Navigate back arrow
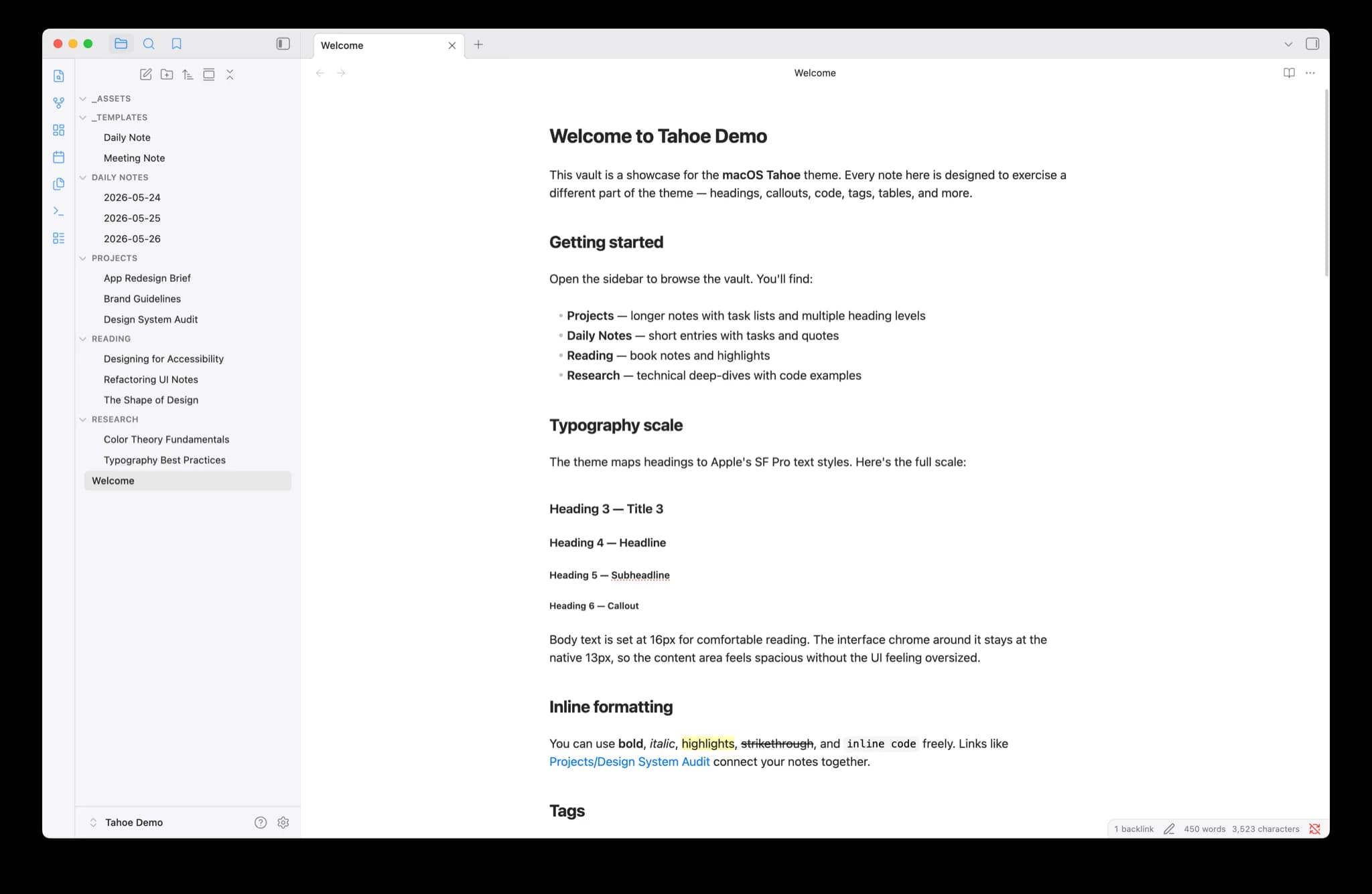1372x894 pixels. coord(320,73)
